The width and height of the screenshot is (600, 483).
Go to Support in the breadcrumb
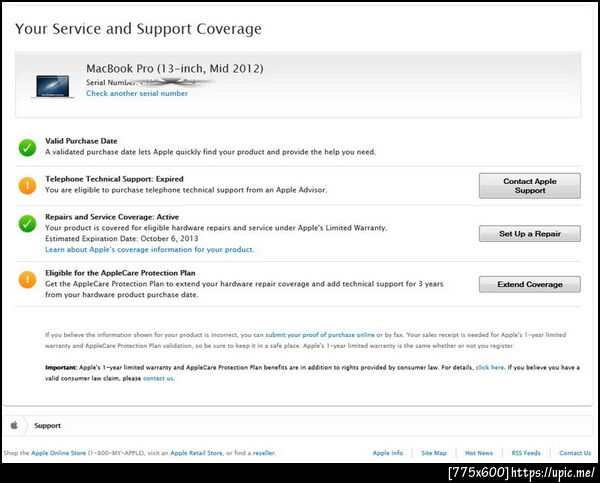[x=47, y=426]
